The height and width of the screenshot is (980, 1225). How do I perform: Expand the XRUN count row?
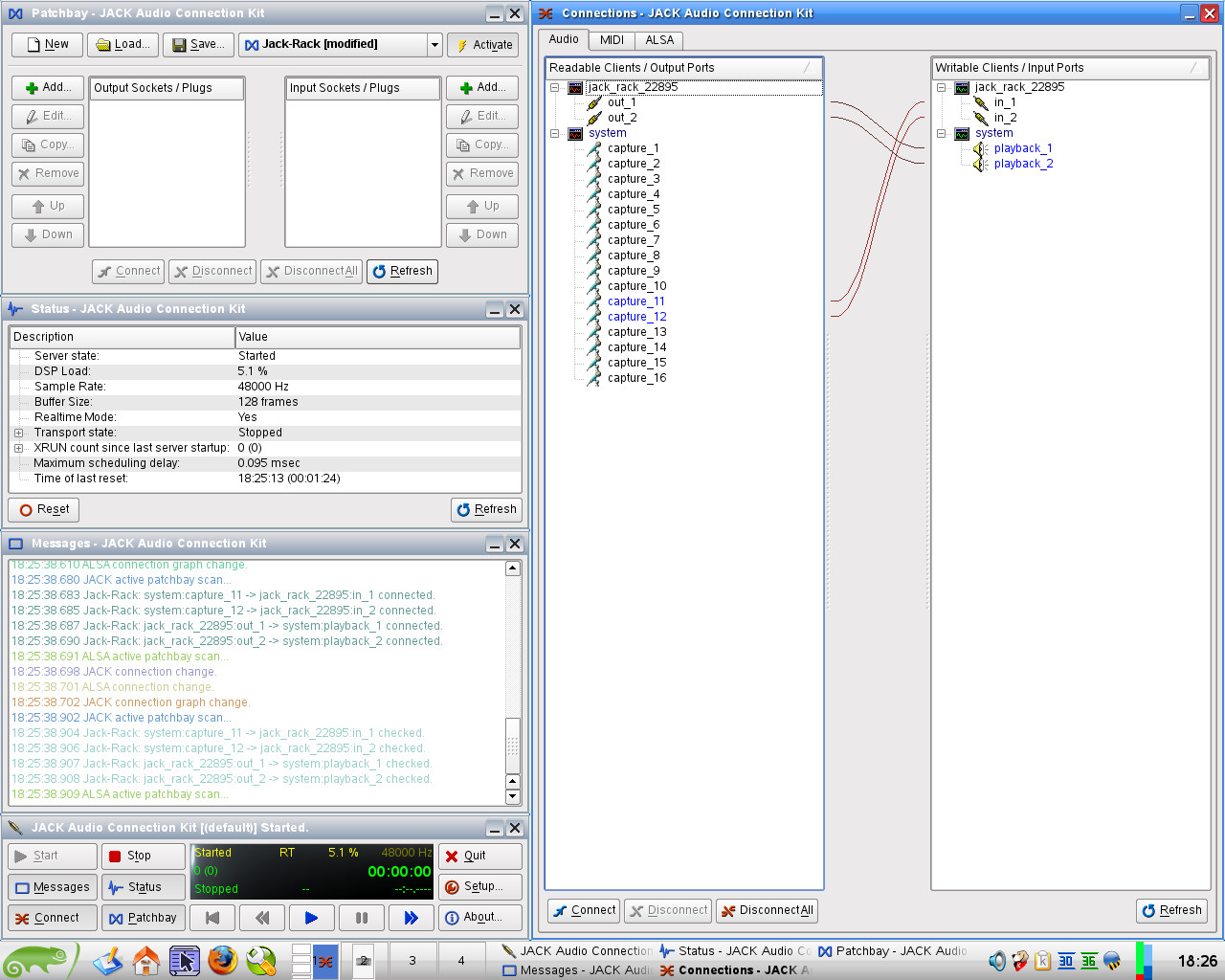click(x=18, y=448)
